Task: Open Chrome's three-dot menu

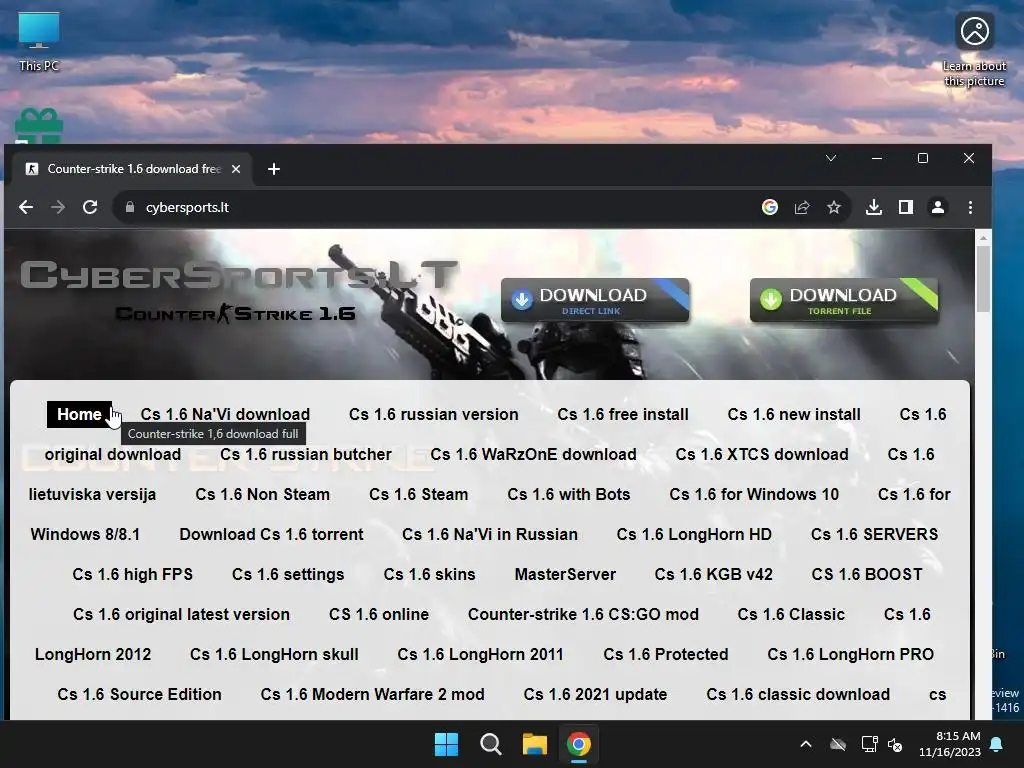Action: (970, 207)
